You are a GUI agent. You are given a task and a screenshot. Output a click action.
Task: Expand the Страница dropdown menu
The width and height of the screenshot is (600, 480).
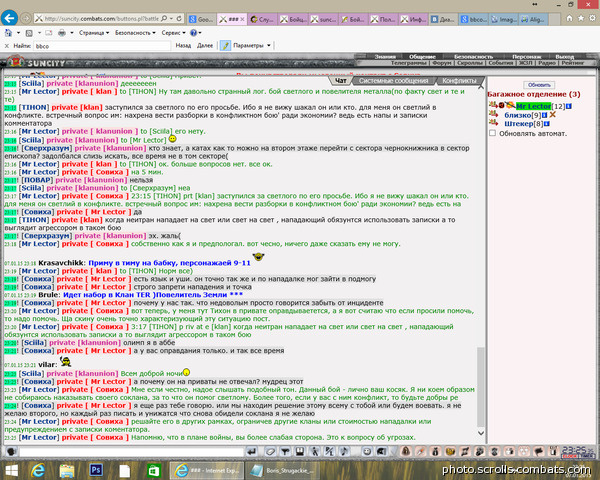coord(94,33)
